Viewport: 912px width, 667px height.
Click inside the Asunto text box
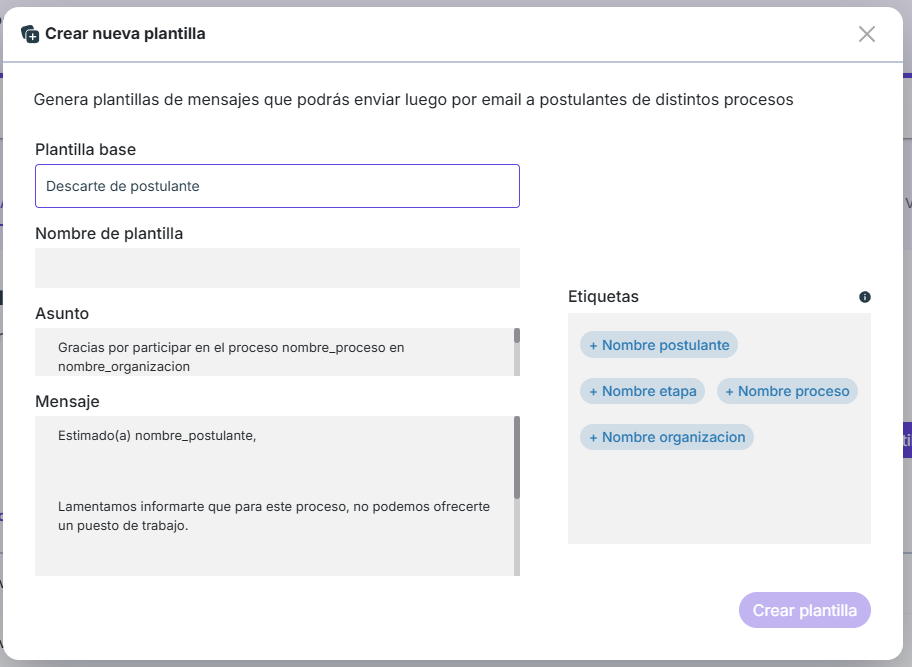coord(275,352)
